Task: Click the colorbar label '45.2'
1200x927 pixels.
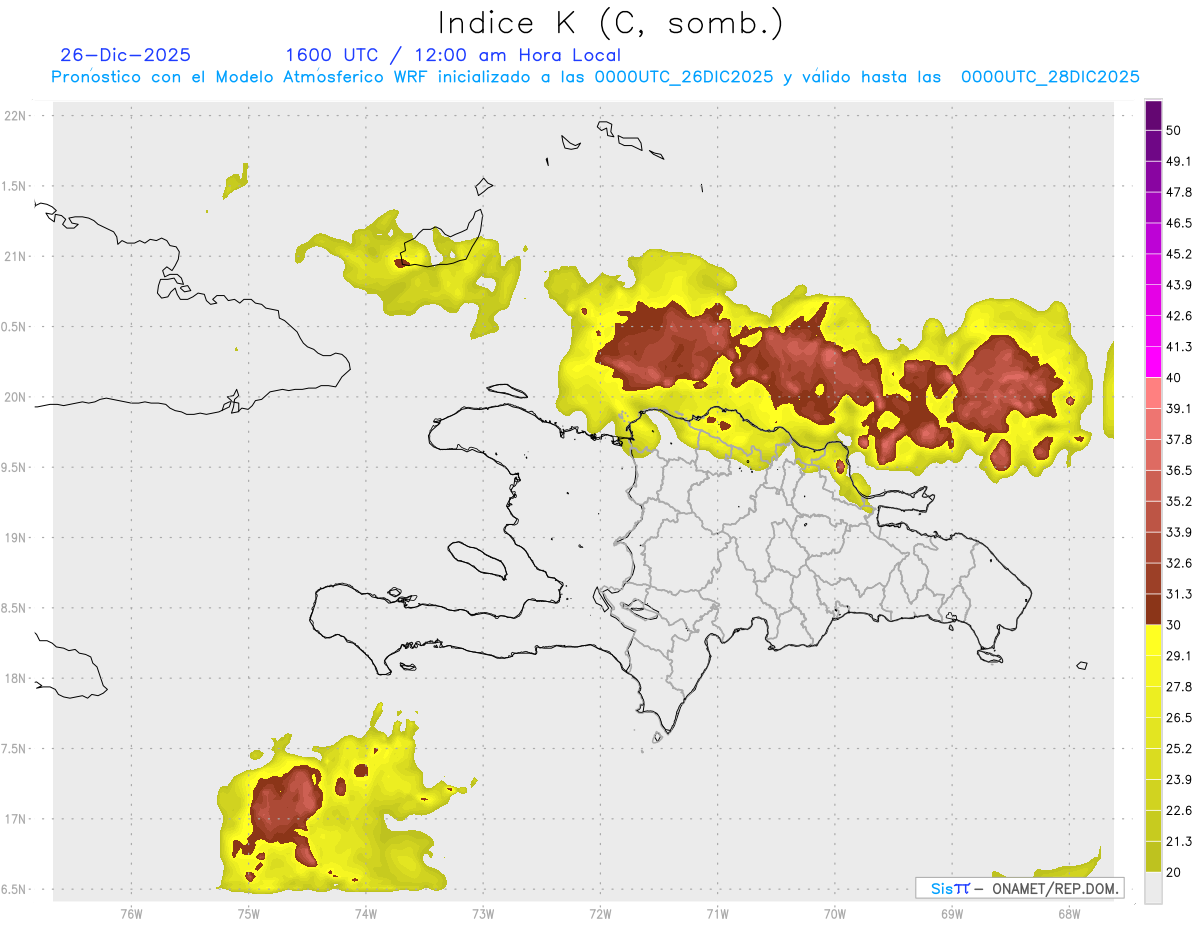Action: pyautogui.click(x=1180, y=254)
